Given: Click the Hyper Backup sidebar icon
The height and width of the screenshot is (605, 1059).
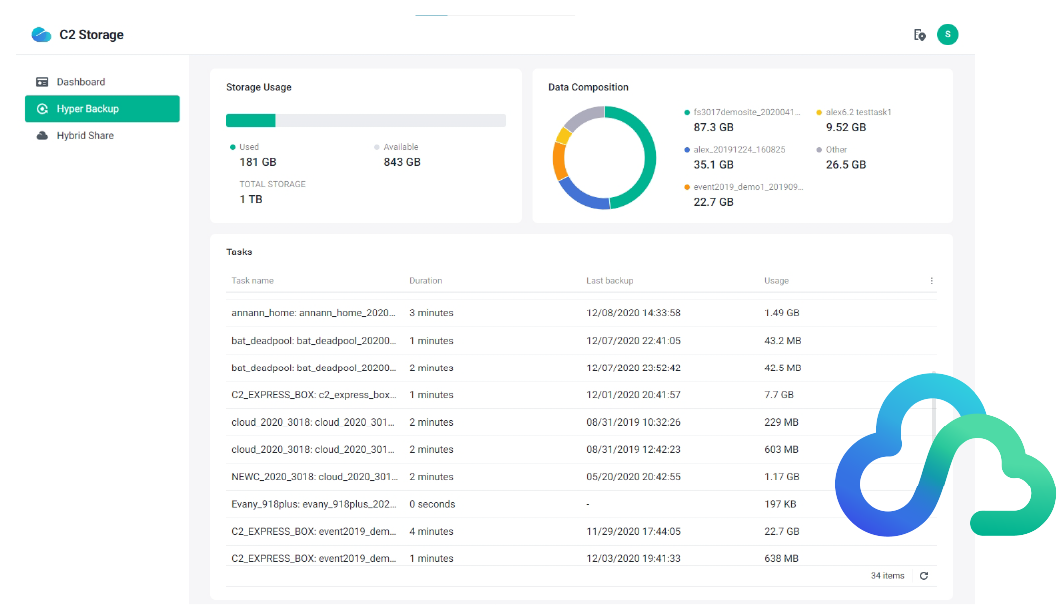Looking at the screenshot, I should point(42,109).
